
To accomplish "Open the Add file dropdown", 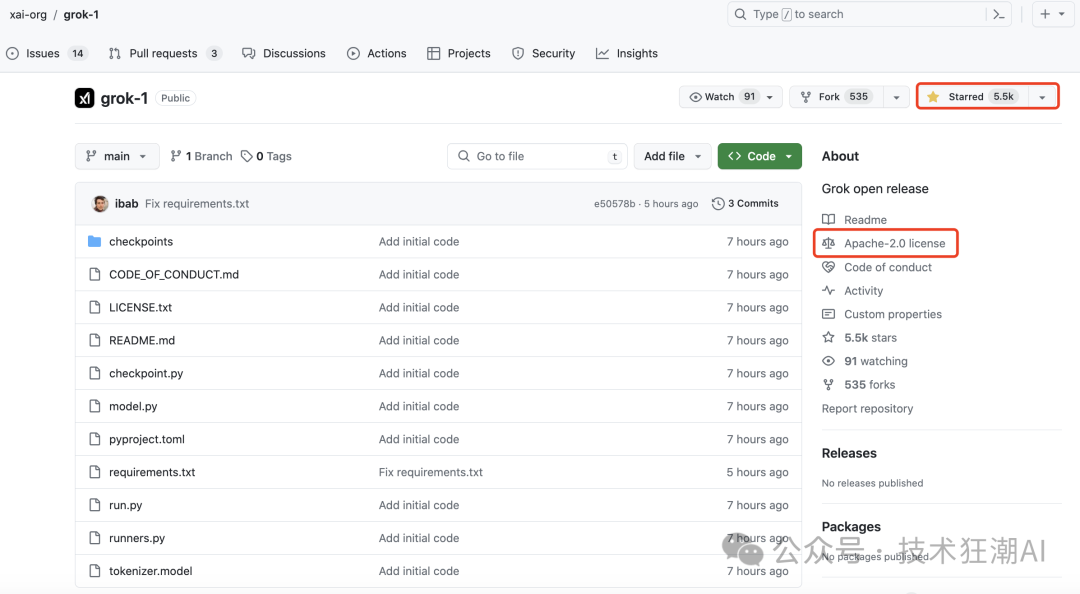I will [x=672, y=156].
